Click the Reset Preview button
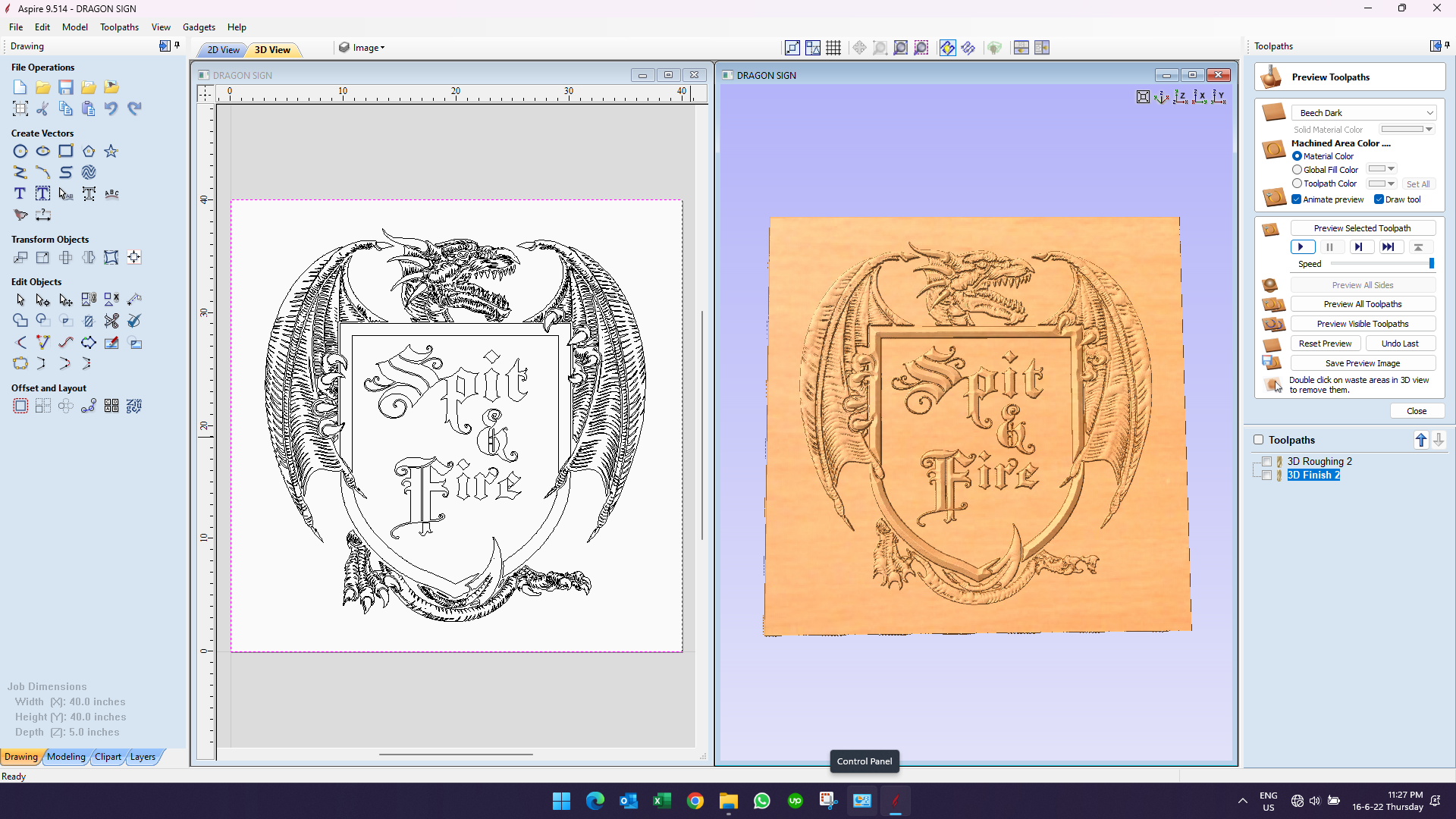Screen dimensions: 1456x819 (x=1324, y=344)
